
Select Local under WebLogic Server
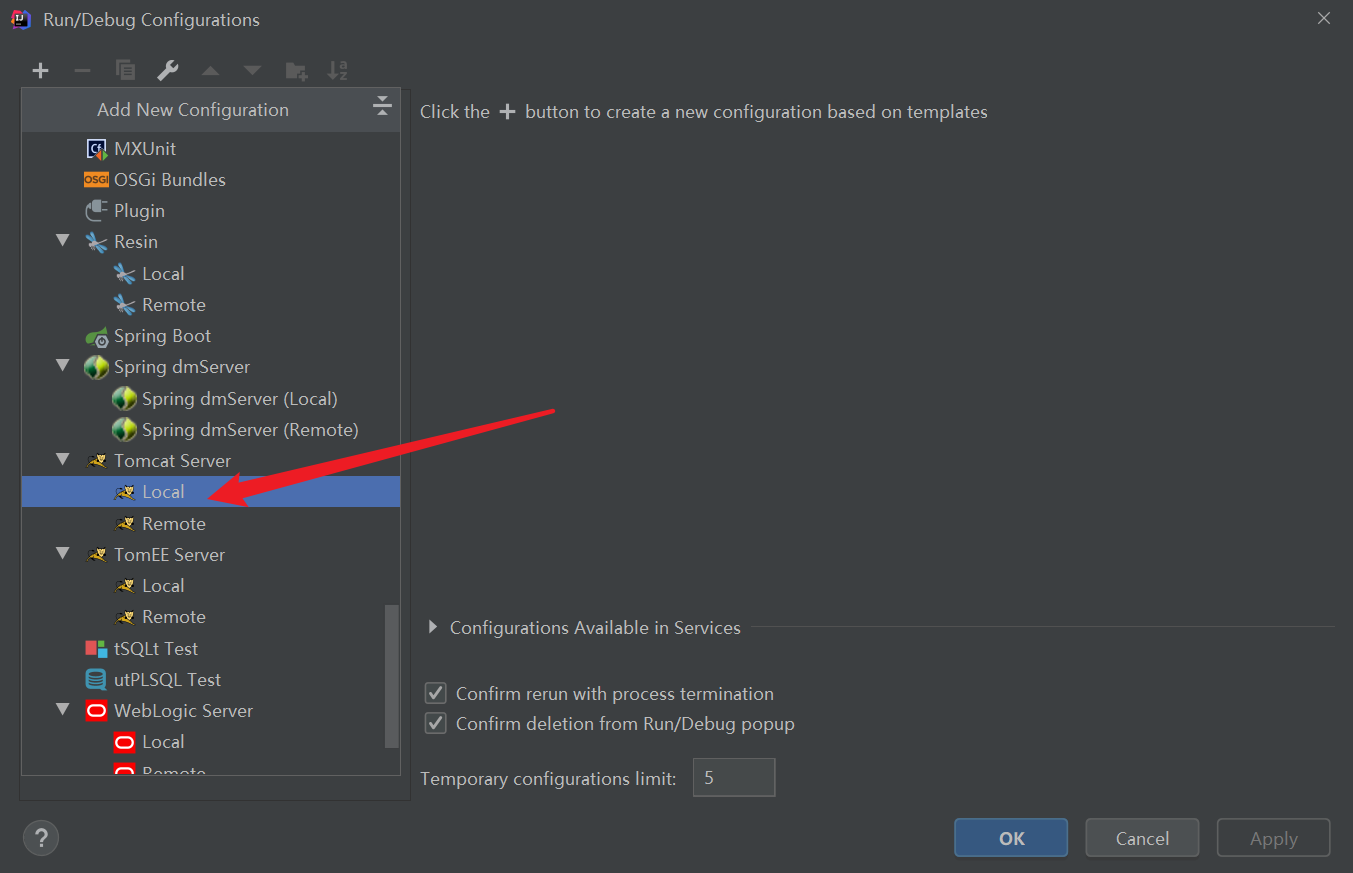(x=211, y=741)
